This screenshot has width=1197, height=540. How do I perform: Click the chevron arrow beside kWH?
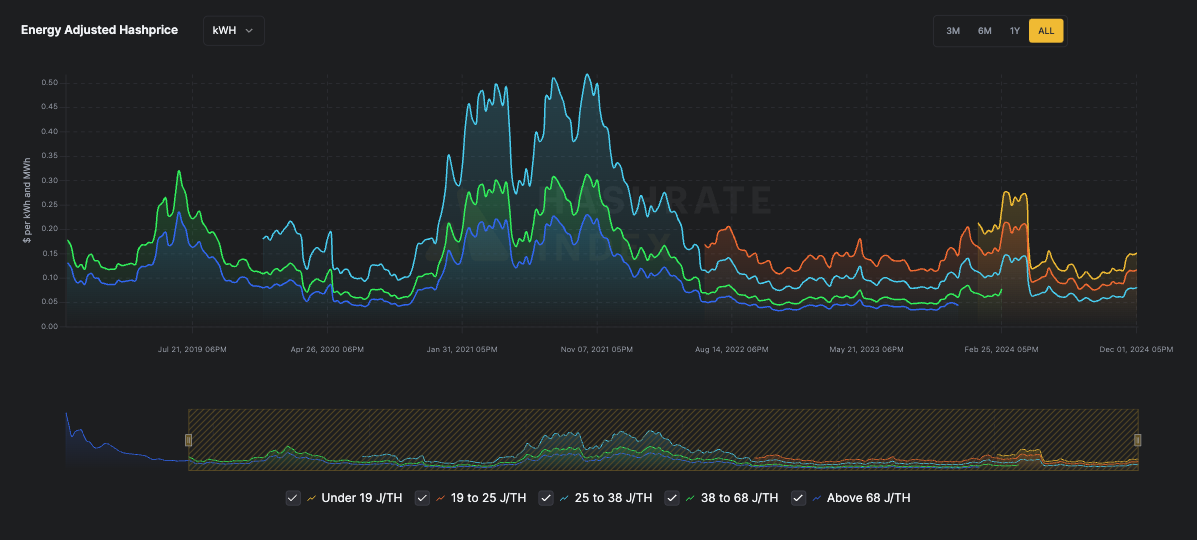pos(249,31)
